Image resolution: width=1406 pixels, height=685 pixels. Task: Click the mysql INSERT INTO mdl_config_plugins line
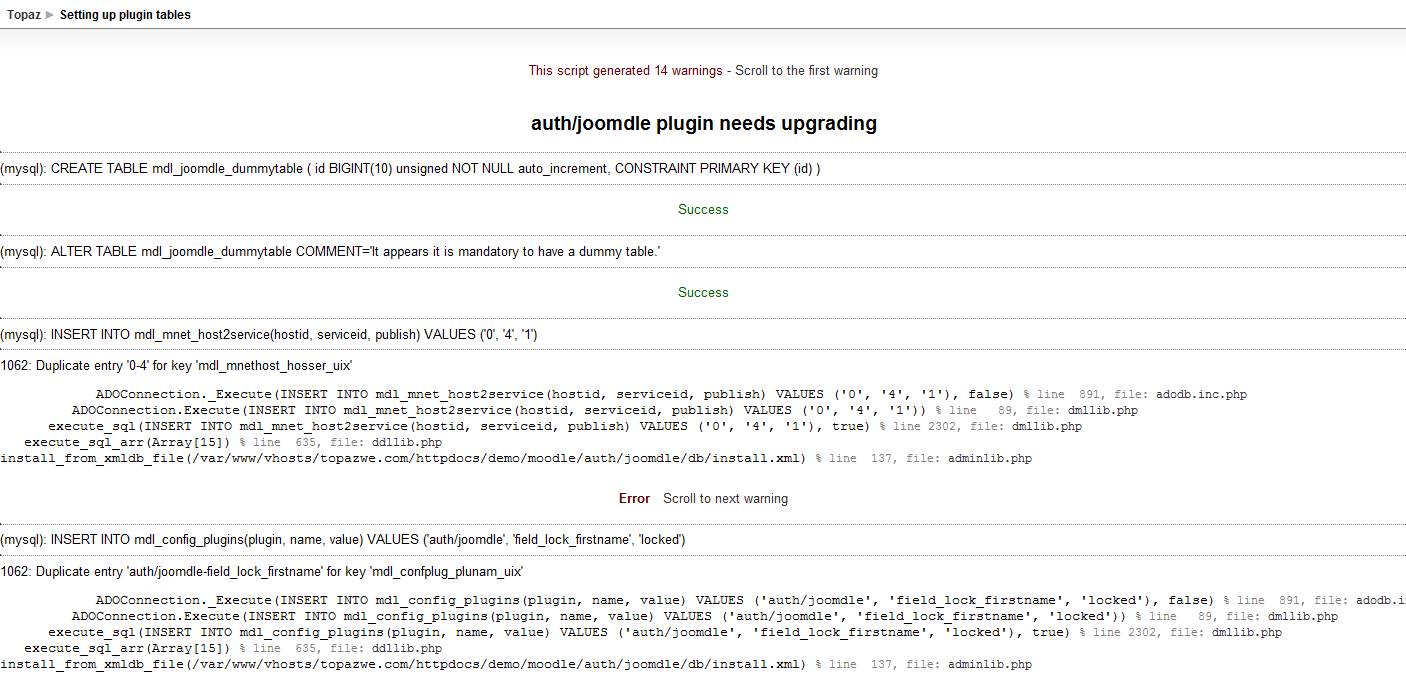pos(342,540)
